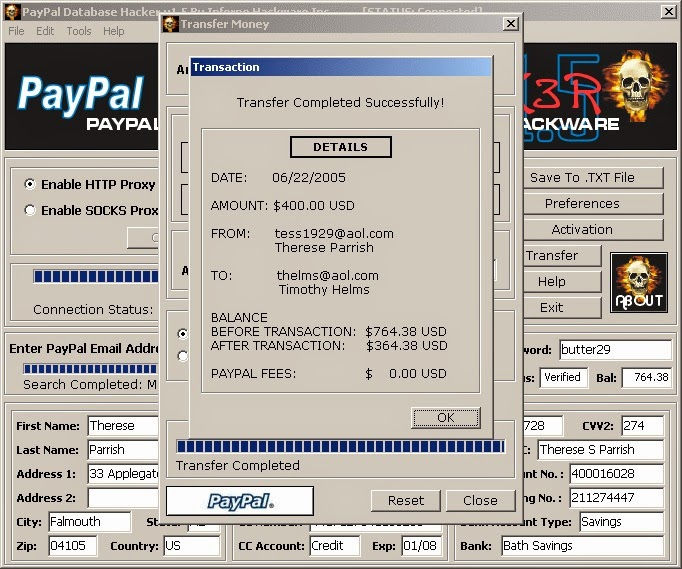
Task: Click the Transfer button in main window
Action: click(x=562, y=255)
